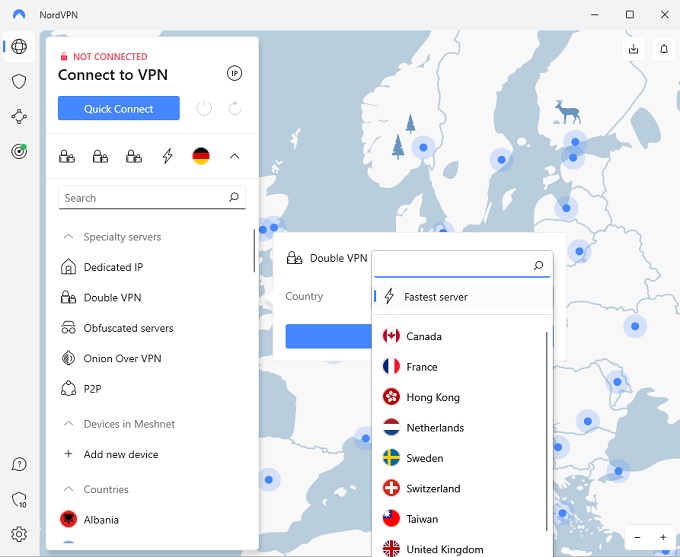Zoom out map with minus button

click(x=637, y=537)
